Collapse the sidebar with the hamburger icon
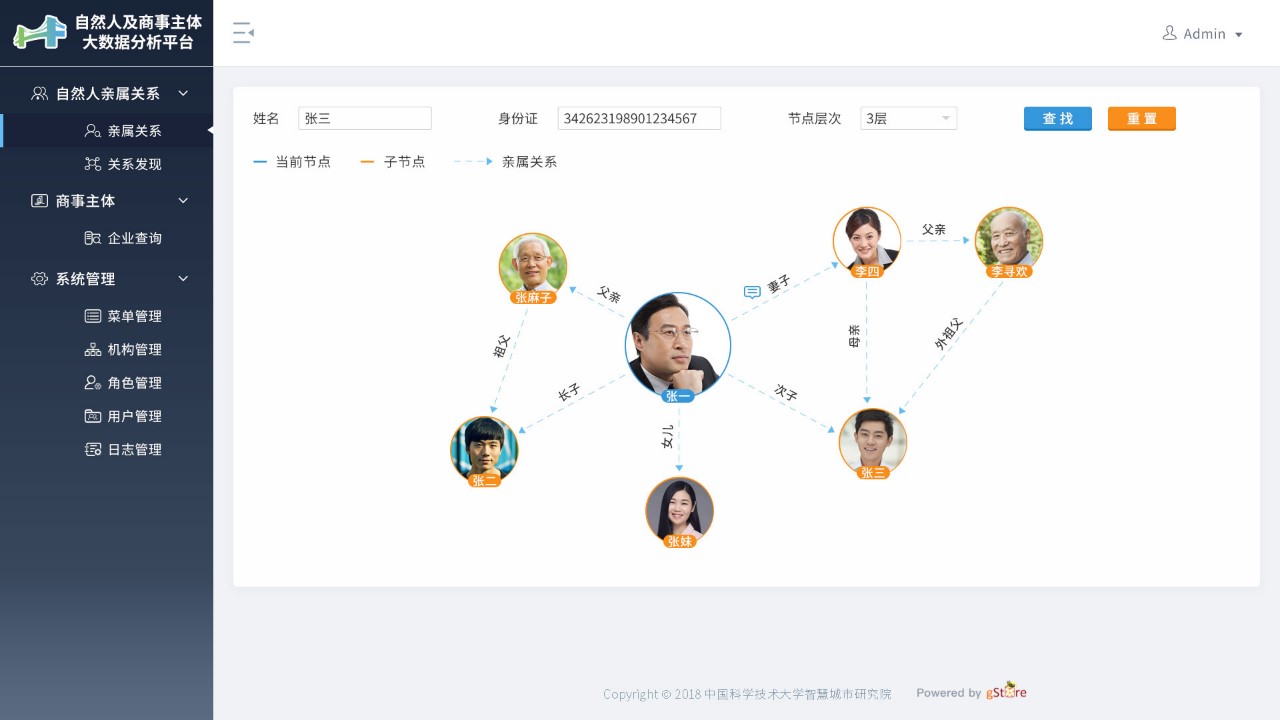 pyautogui.click(x=243, y=33)
